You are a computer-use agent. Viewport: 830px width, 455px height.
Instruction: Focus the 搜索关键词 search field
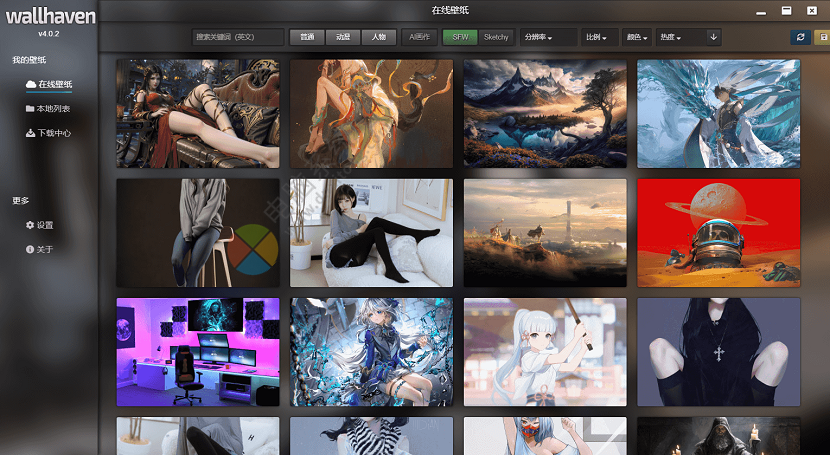tap(238, 37)
